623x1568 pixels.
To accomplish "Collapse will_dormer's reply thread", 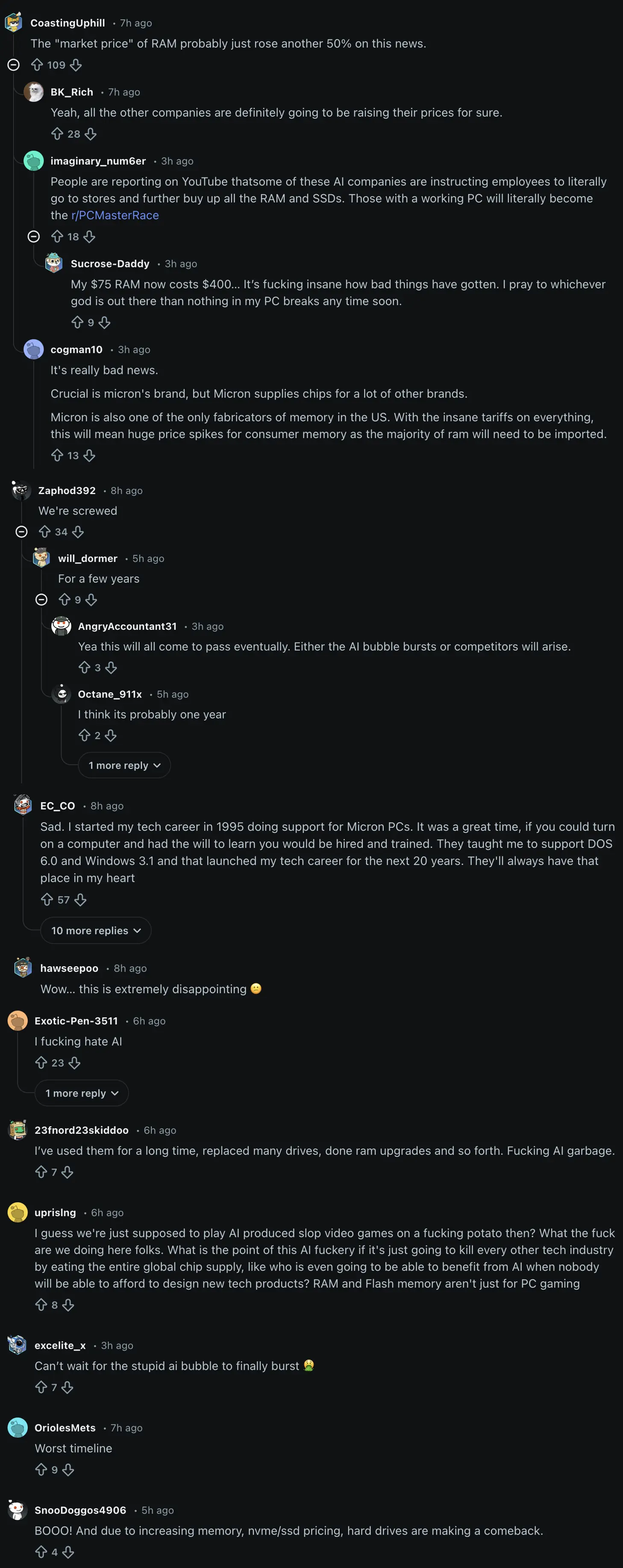I will [42, 600].
